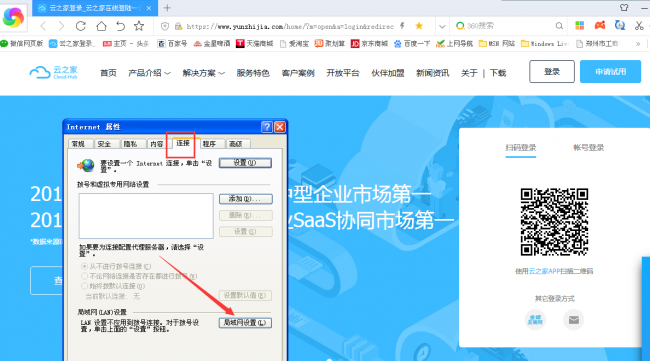Open the 微信网页版 bookmark
This screenshot has height=361, width=650.
coord(22,44)
